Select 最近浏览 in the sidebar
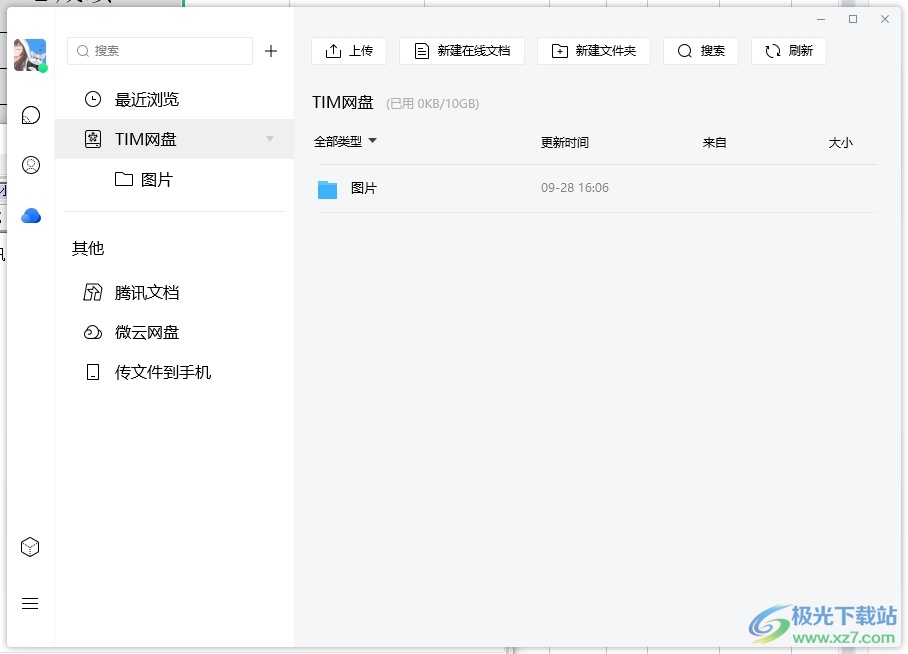This screenshot has width=908, height=654. [146, 99]
